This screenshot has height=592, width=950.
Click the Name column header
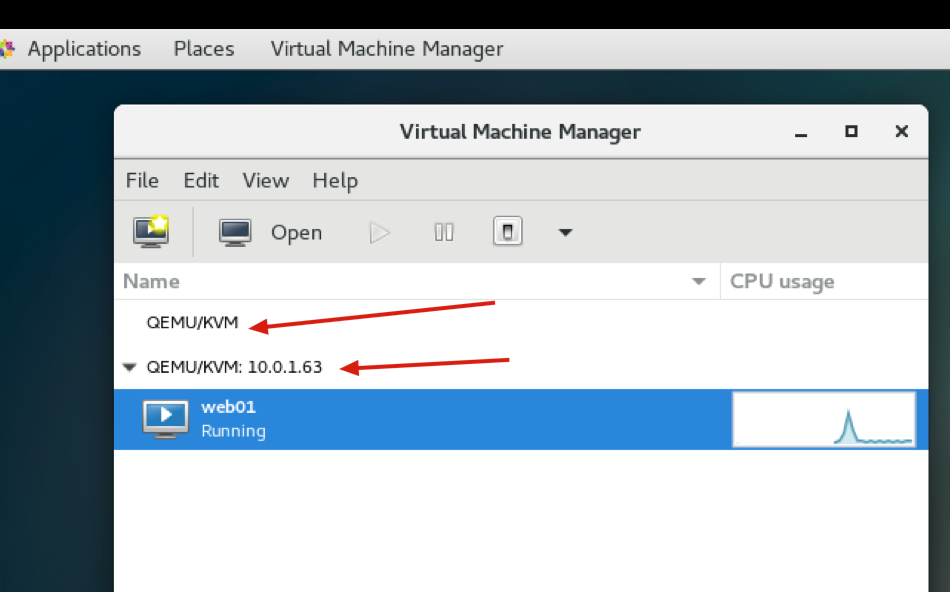tap(417, 281)
